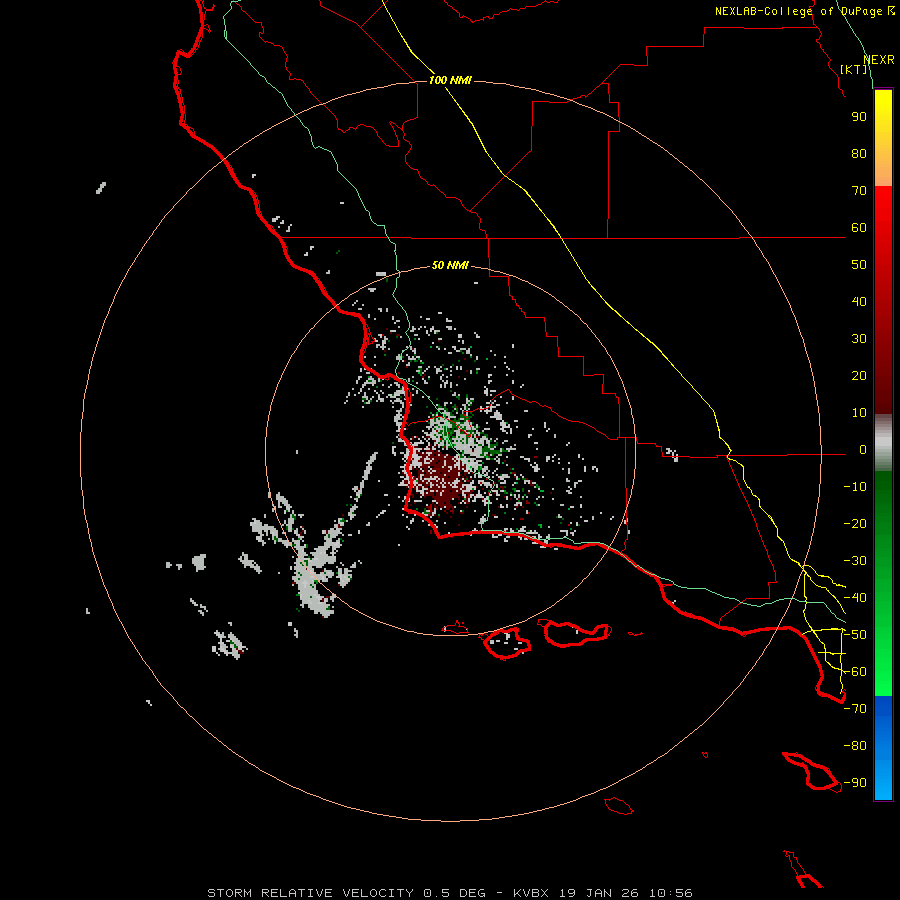The height and width of the screenshot is (900, 900).
Task: Click the NEXR label above the scale
Action: 879,59
